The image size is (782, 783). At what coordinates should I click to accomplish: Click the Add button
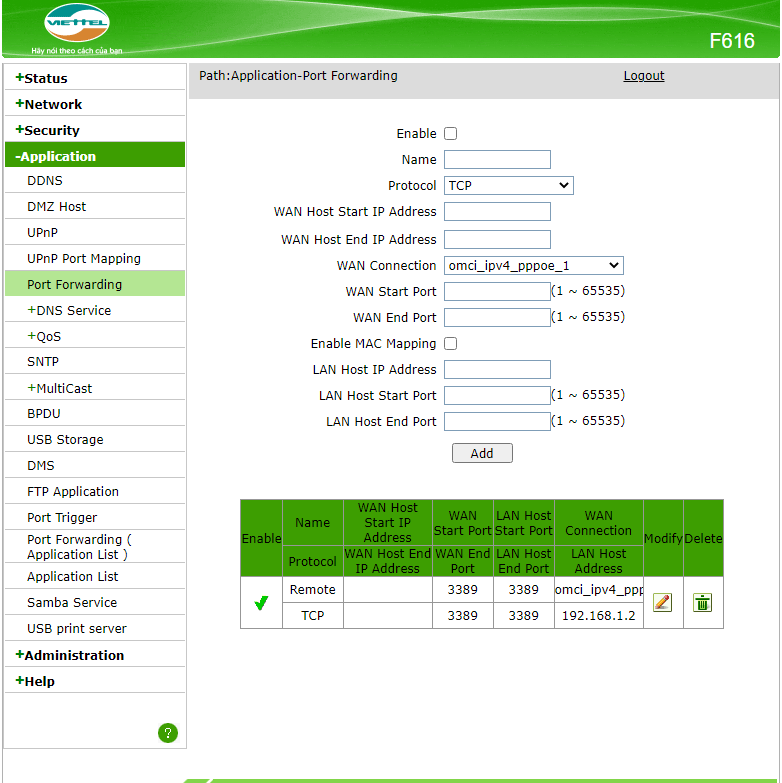coord(482,453)
